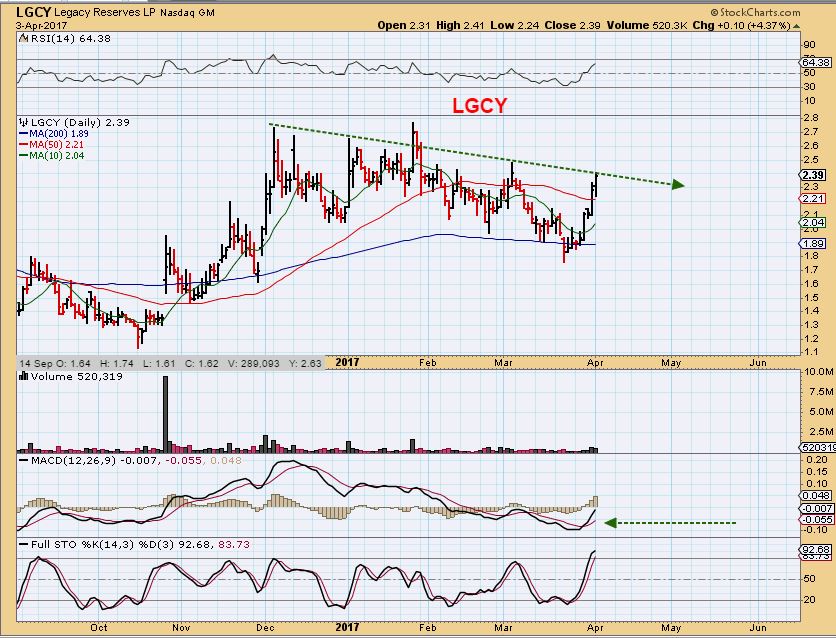This screenshot has height=638, width=836.
Task: Select the MA(50) 2.21 legend entry
Action: pos(52,144)
